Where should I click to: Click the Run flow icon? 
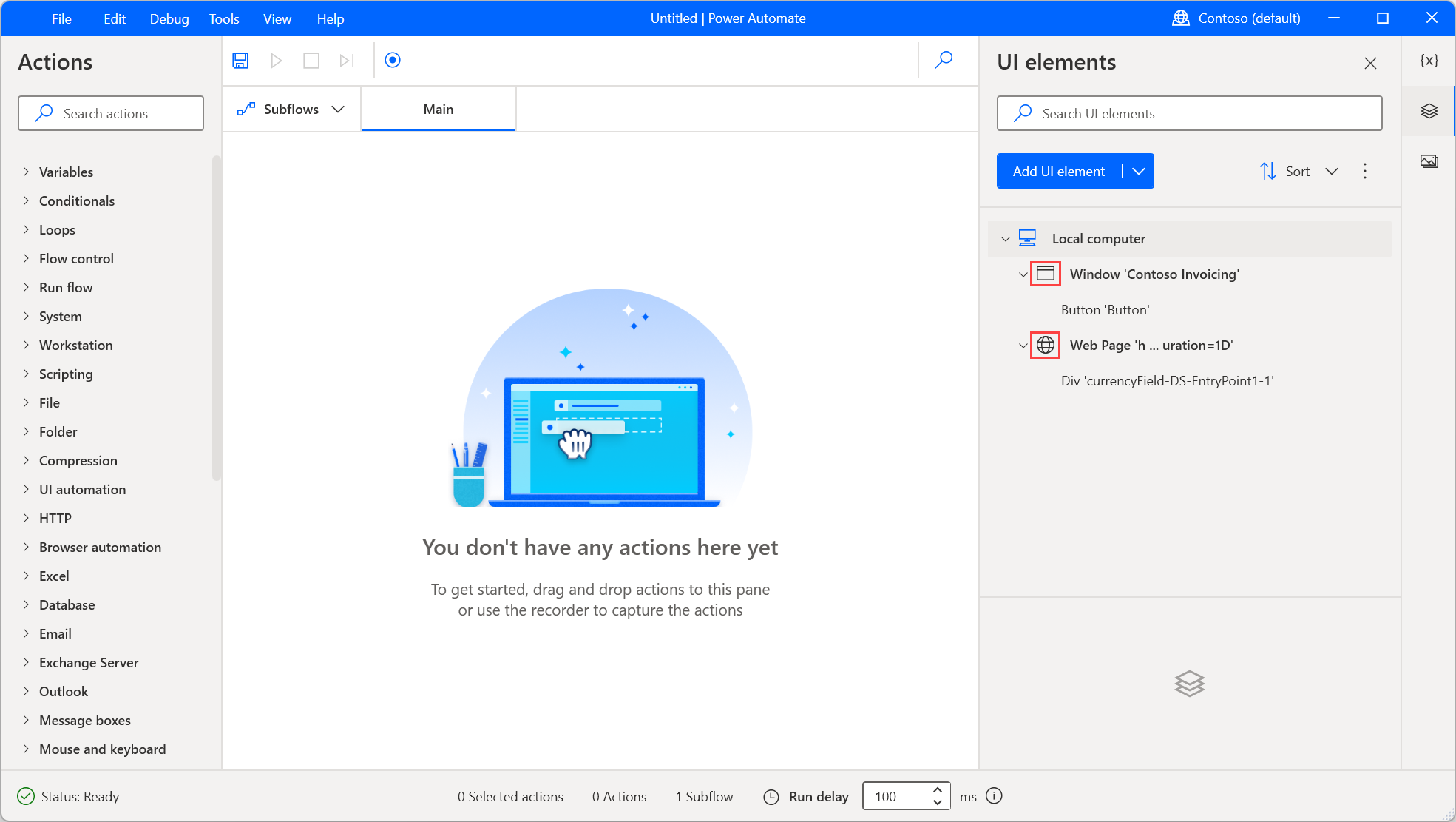276,59
